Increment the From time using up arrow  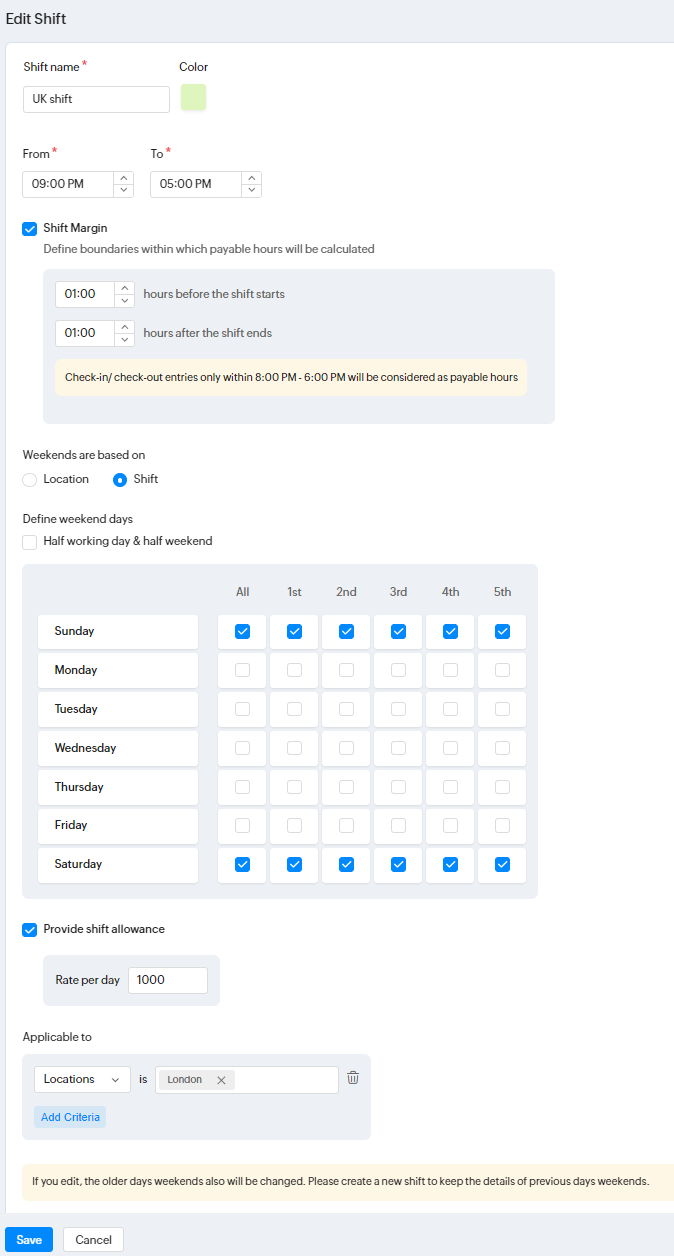click(124, 178)
